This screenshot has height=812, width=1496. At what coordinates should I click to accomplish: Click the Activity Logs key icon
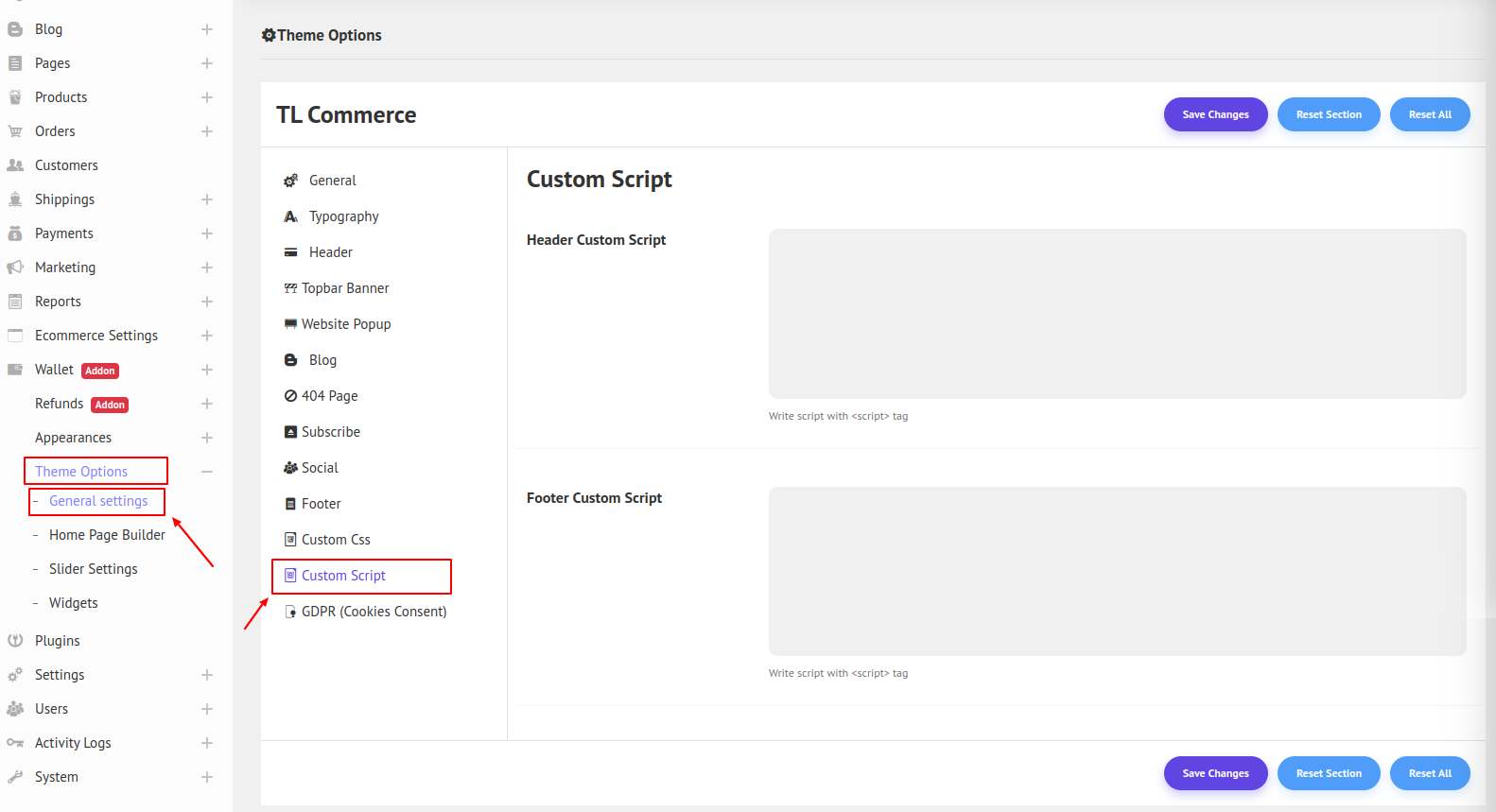(15, 743)
